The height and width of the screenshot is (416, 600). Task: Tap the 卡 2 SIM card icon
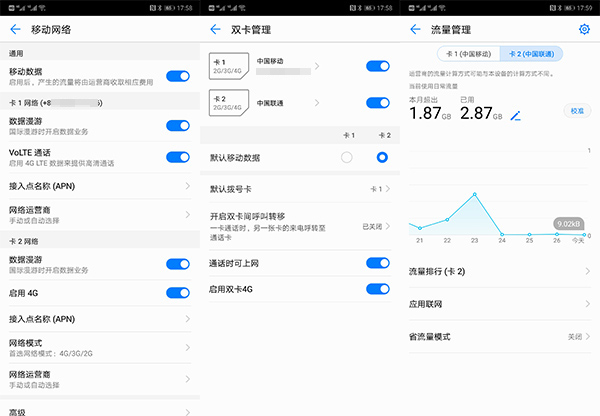pos(225,102)
